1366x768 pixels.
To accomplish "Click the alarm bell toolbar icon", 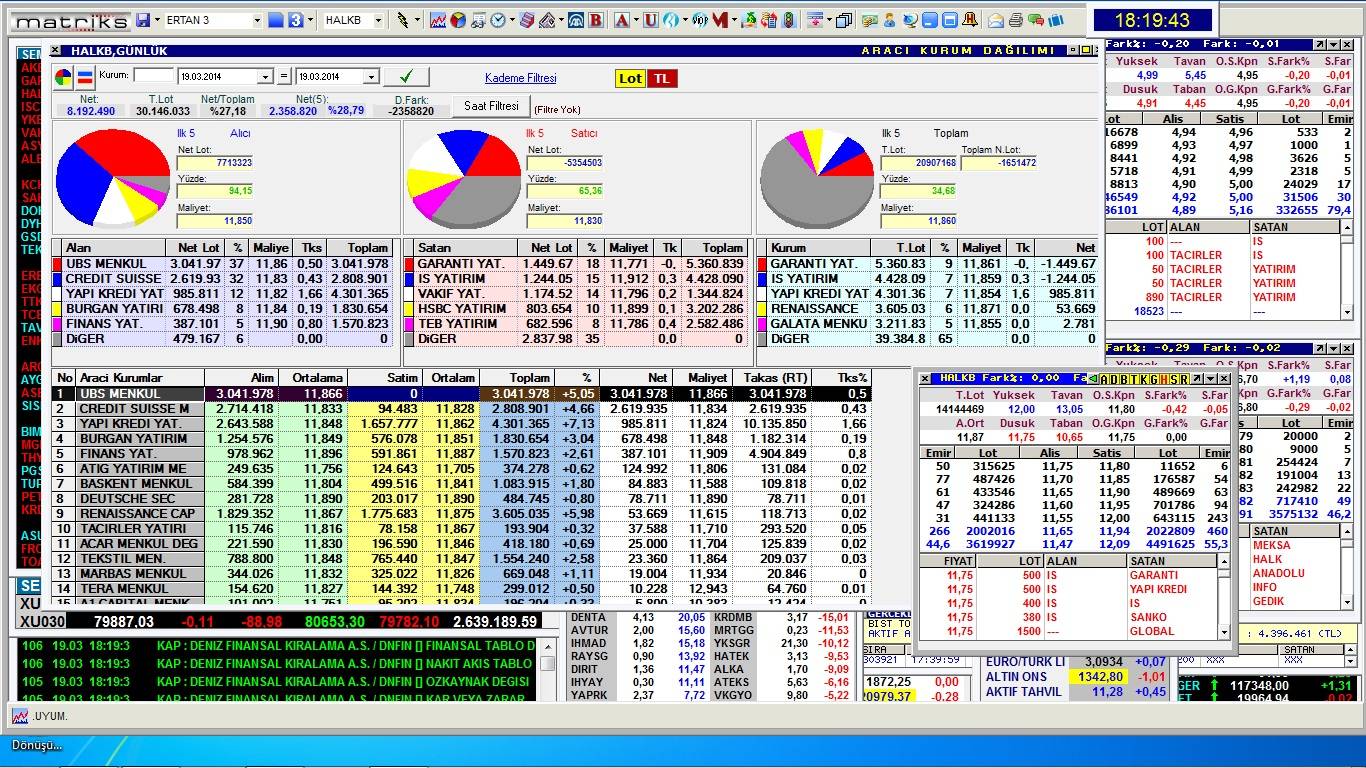I will click(x=971, y=20).
